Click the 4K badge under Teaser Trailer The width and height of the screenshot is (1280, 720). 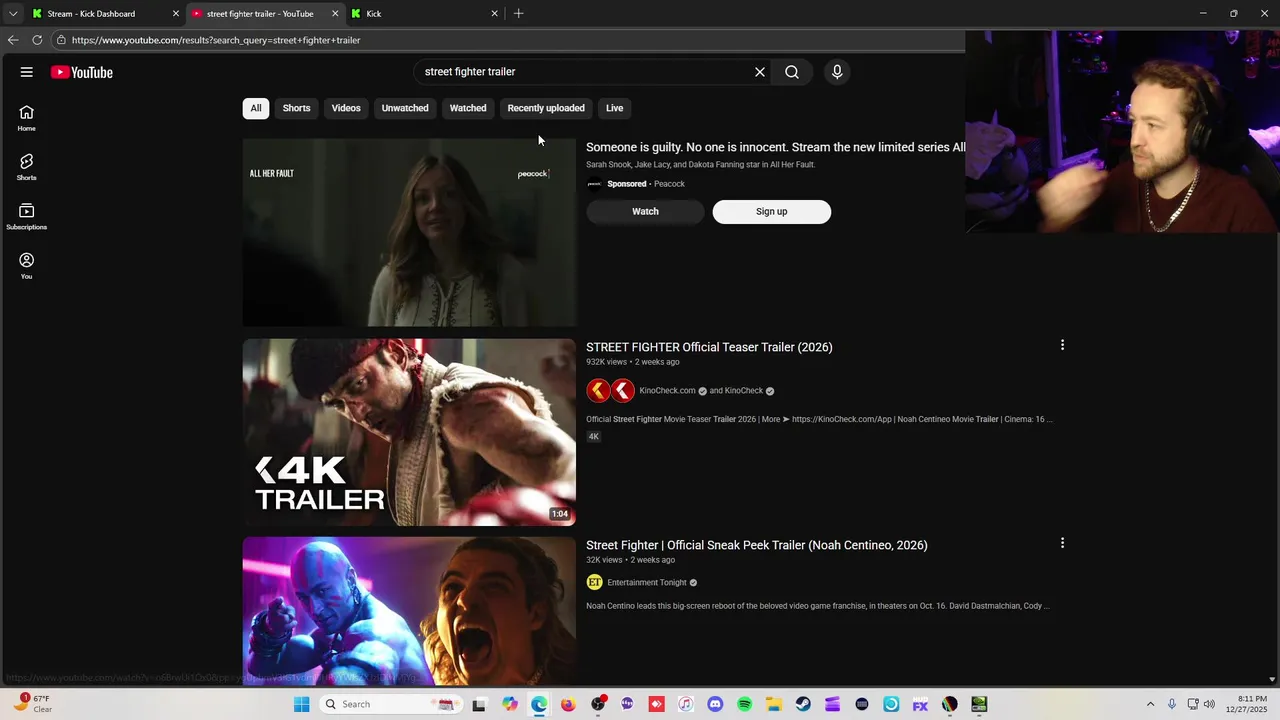pos(593,437)
